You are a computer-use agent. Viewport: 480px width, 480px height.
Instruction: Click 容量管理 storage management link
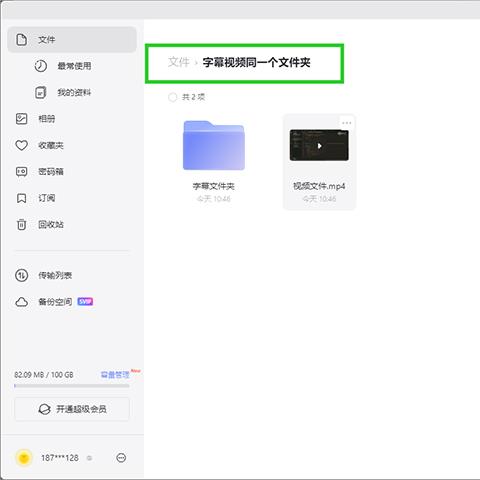pyautogui.click(x=115, y=375)
